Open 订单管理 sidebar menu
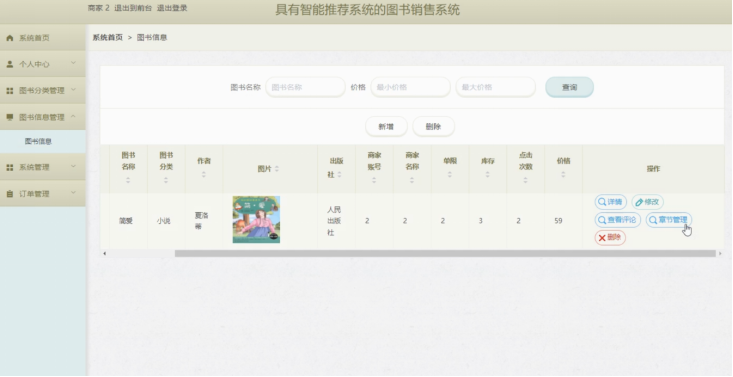Screen dimensions: 733x377 (43, 194)
